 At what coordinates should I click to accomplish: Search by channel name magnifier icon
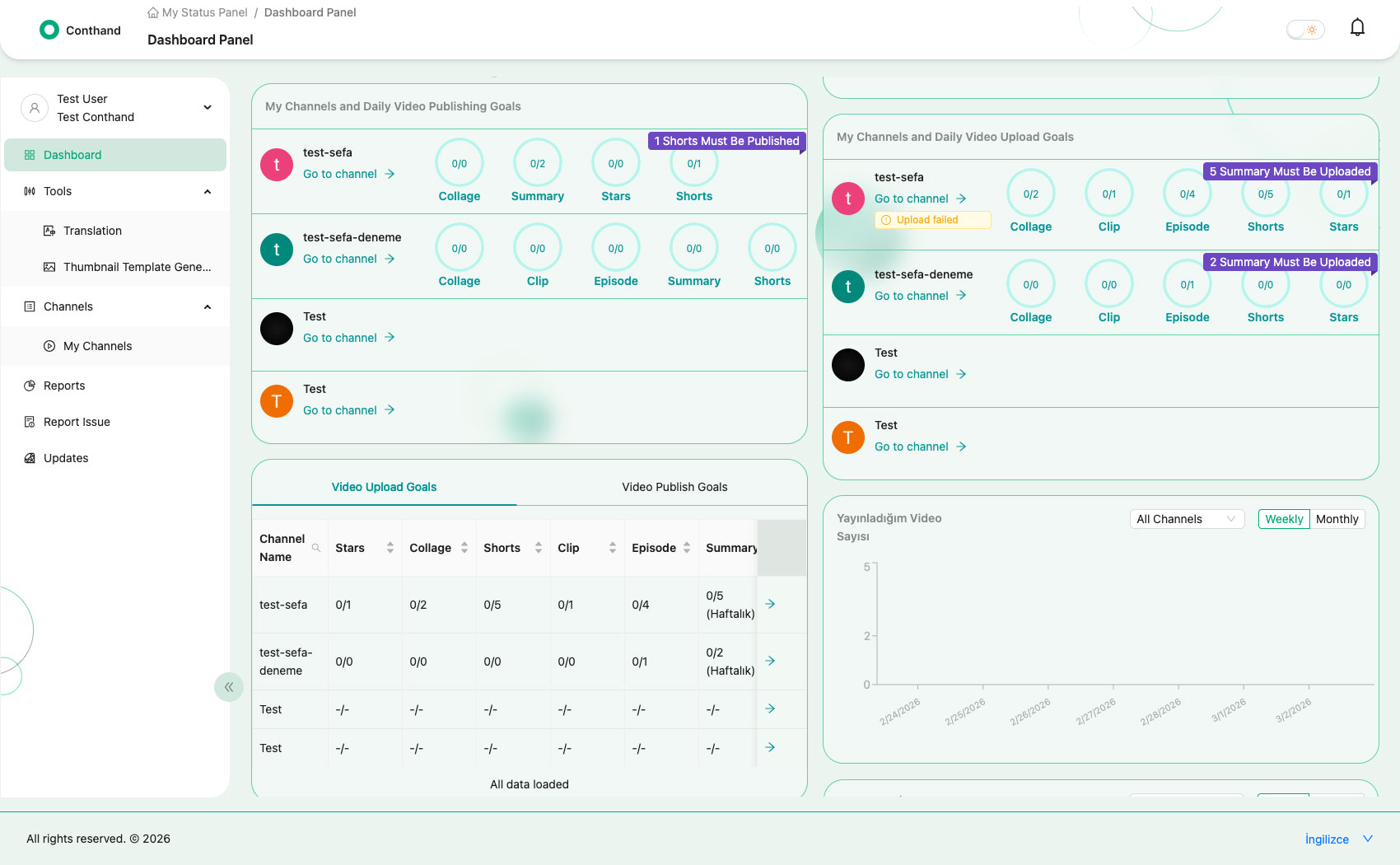click(315, 548)
